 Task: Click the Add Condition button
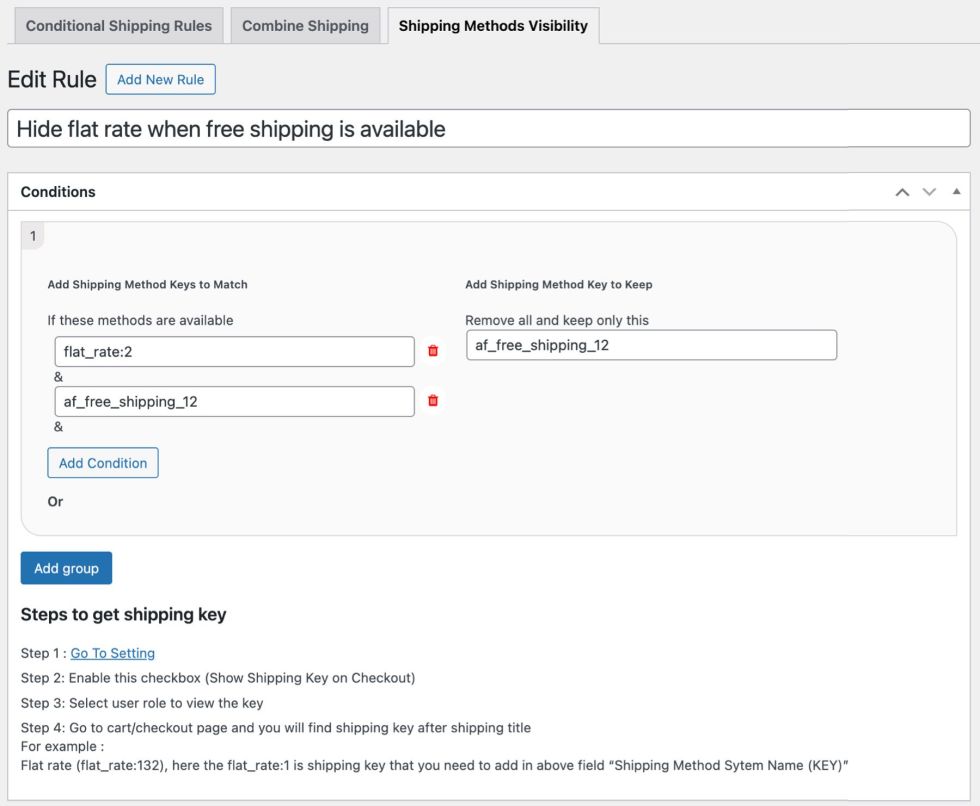(x=103, y=463)
